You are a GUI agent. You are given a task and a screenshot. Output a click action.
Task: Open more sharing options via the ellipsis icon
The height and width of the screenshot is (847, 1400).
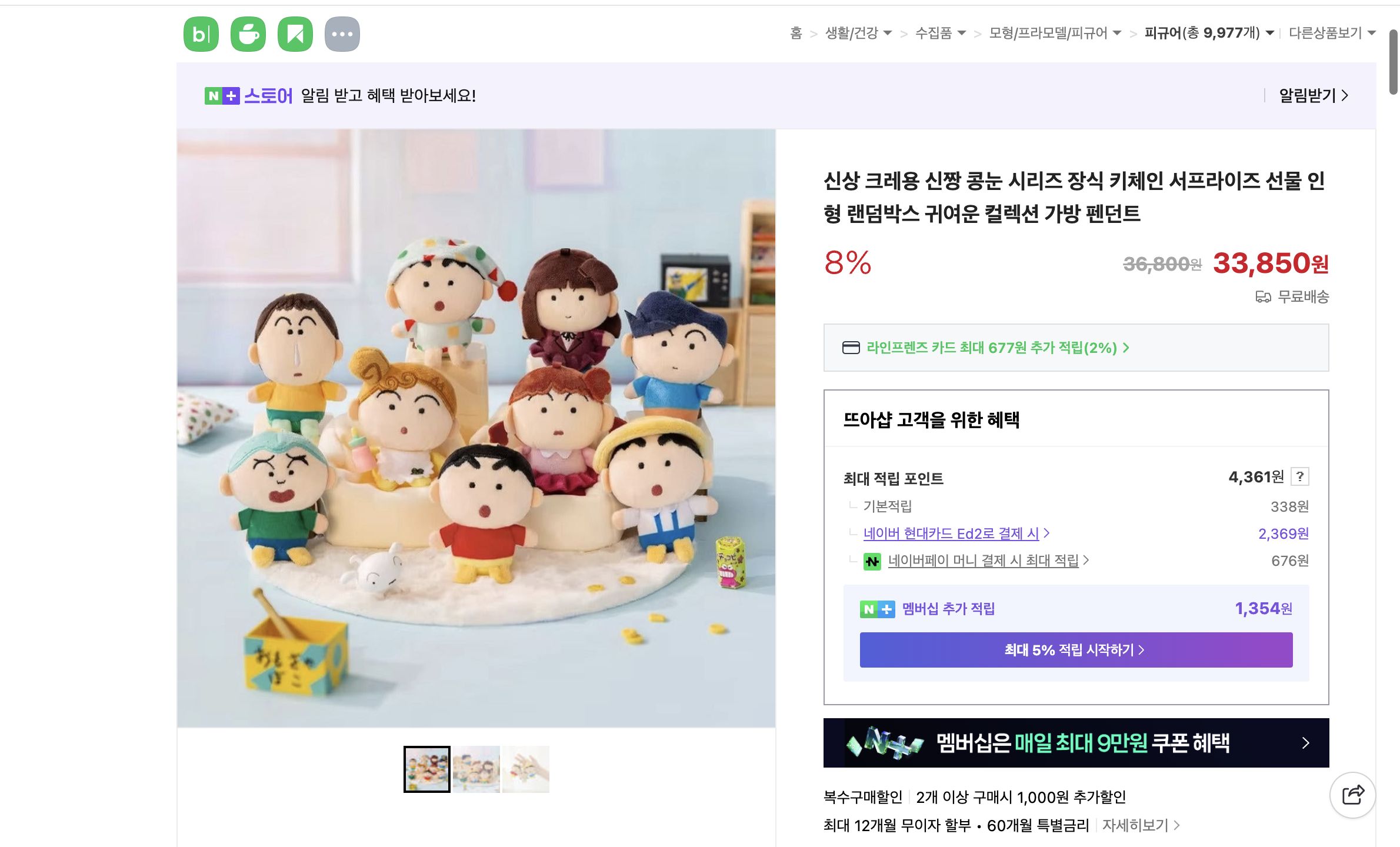(343, 34)
